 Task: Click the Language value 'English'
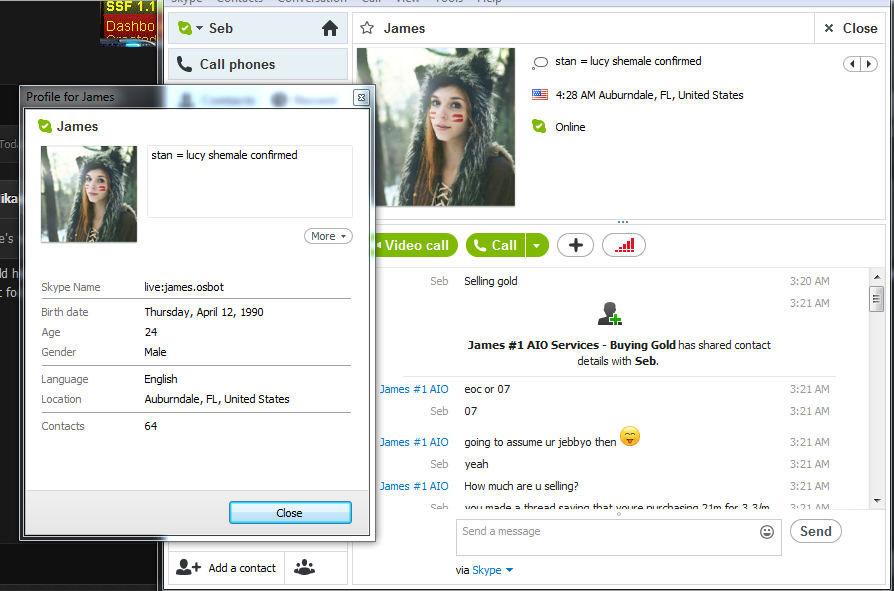(x=161, y=379)
